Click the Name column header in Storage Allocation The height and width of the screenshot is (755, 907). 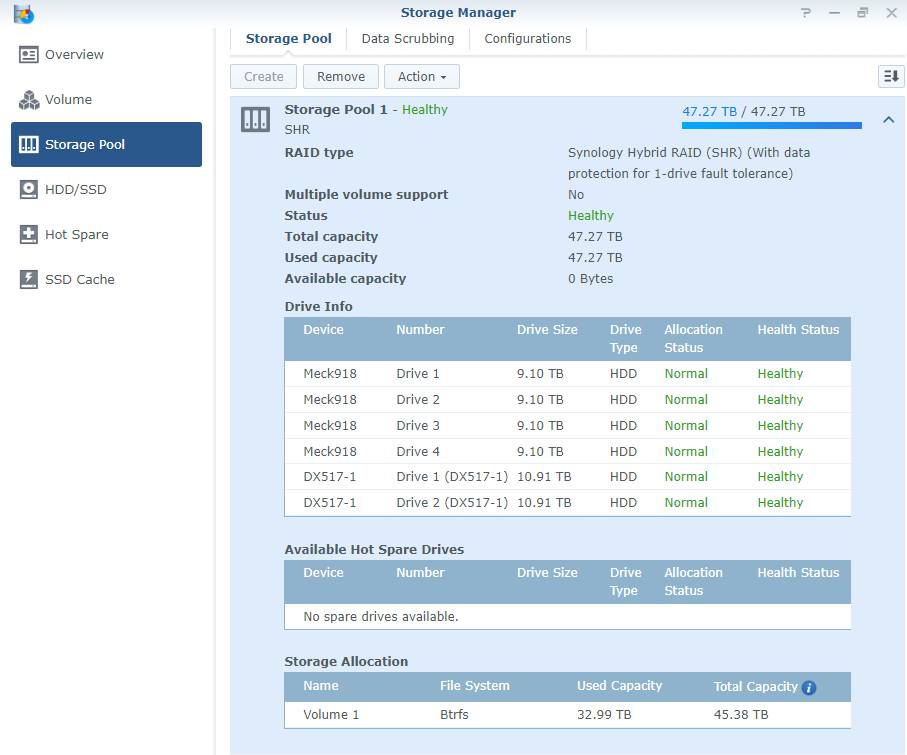(x=321, y=686)
